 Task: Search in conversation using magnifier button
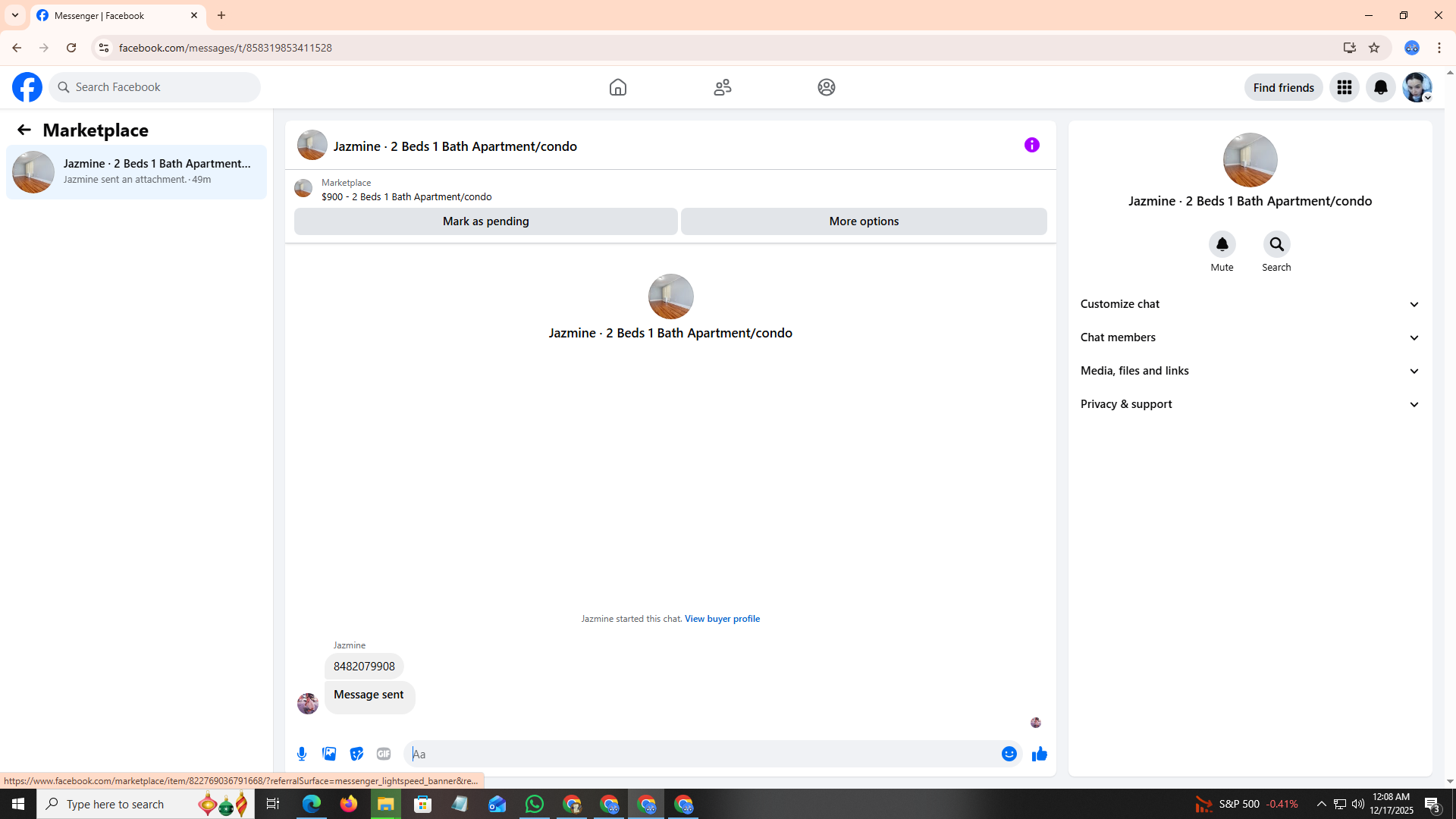coord(1276,244)
